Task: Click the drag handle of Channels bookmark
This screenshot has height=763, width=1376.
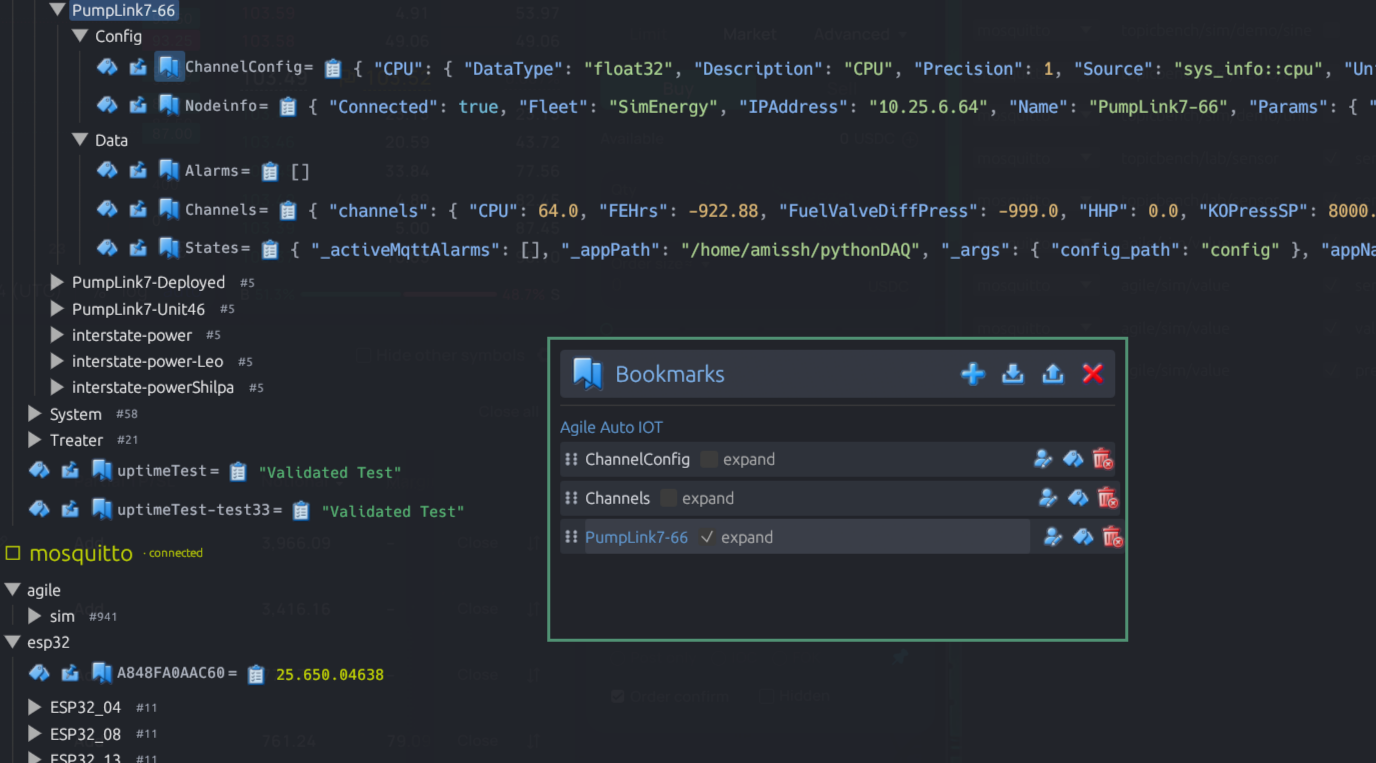Action: tap(571, 498)
